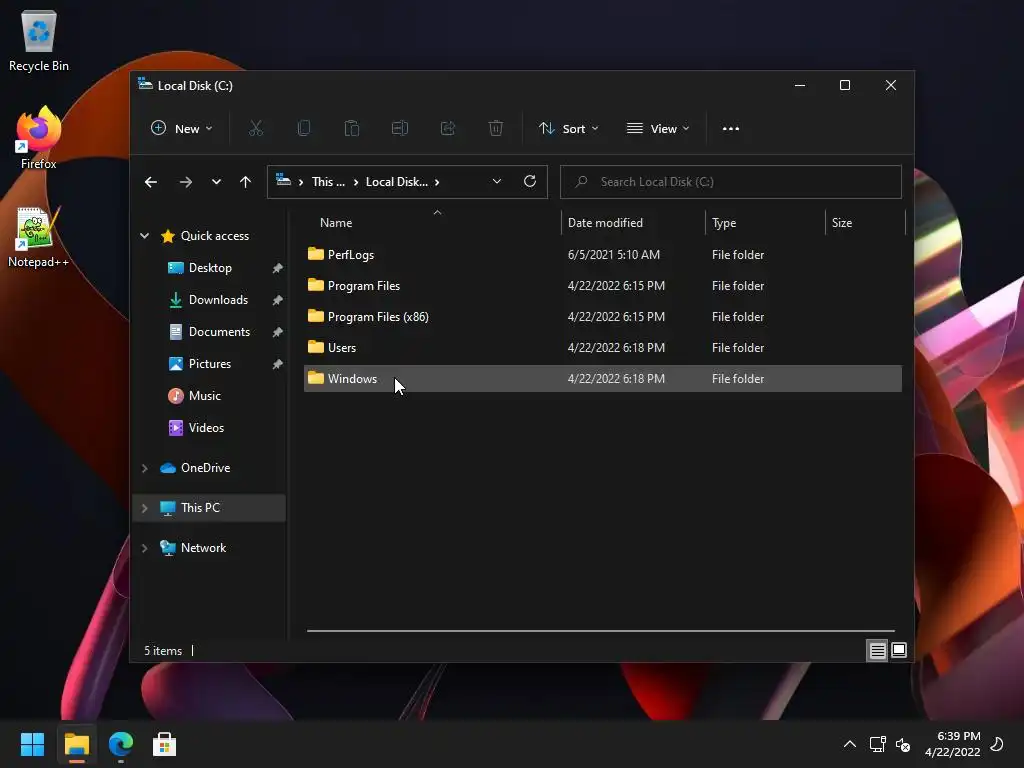Open the taskbar clock and date

pyautogui.click(x=953, y=744)
